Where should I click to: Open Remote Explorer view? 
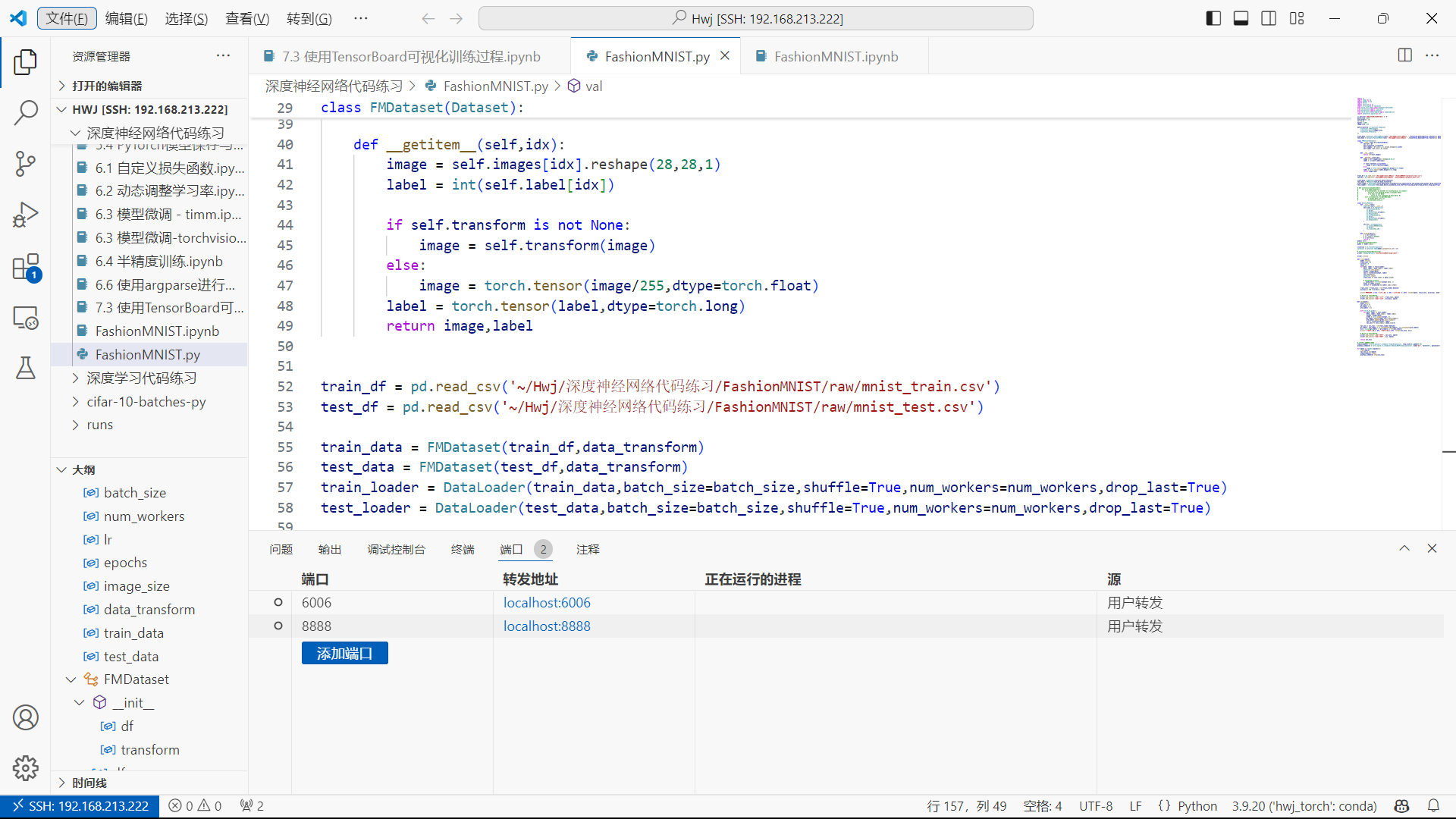(x=25, y=318)
